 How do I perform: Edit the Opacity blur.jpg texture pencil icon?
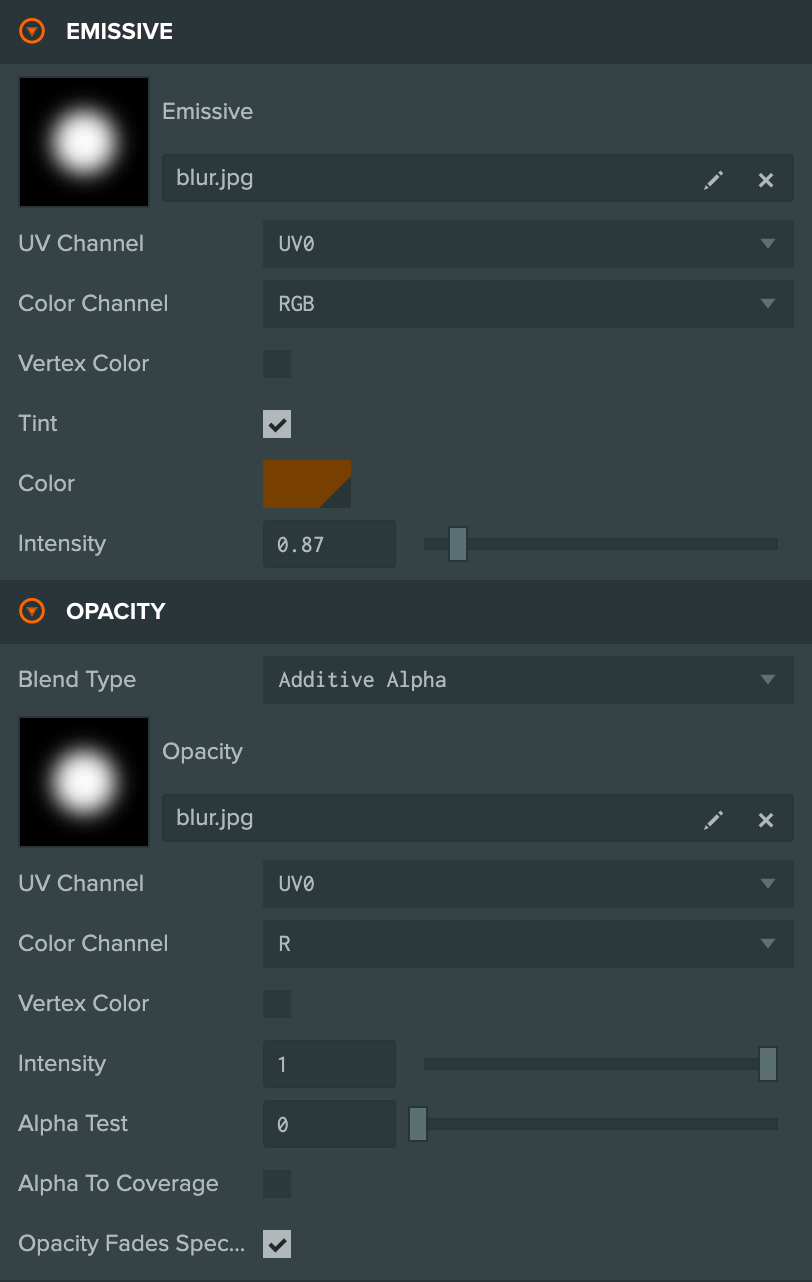(x=713, y=820)
